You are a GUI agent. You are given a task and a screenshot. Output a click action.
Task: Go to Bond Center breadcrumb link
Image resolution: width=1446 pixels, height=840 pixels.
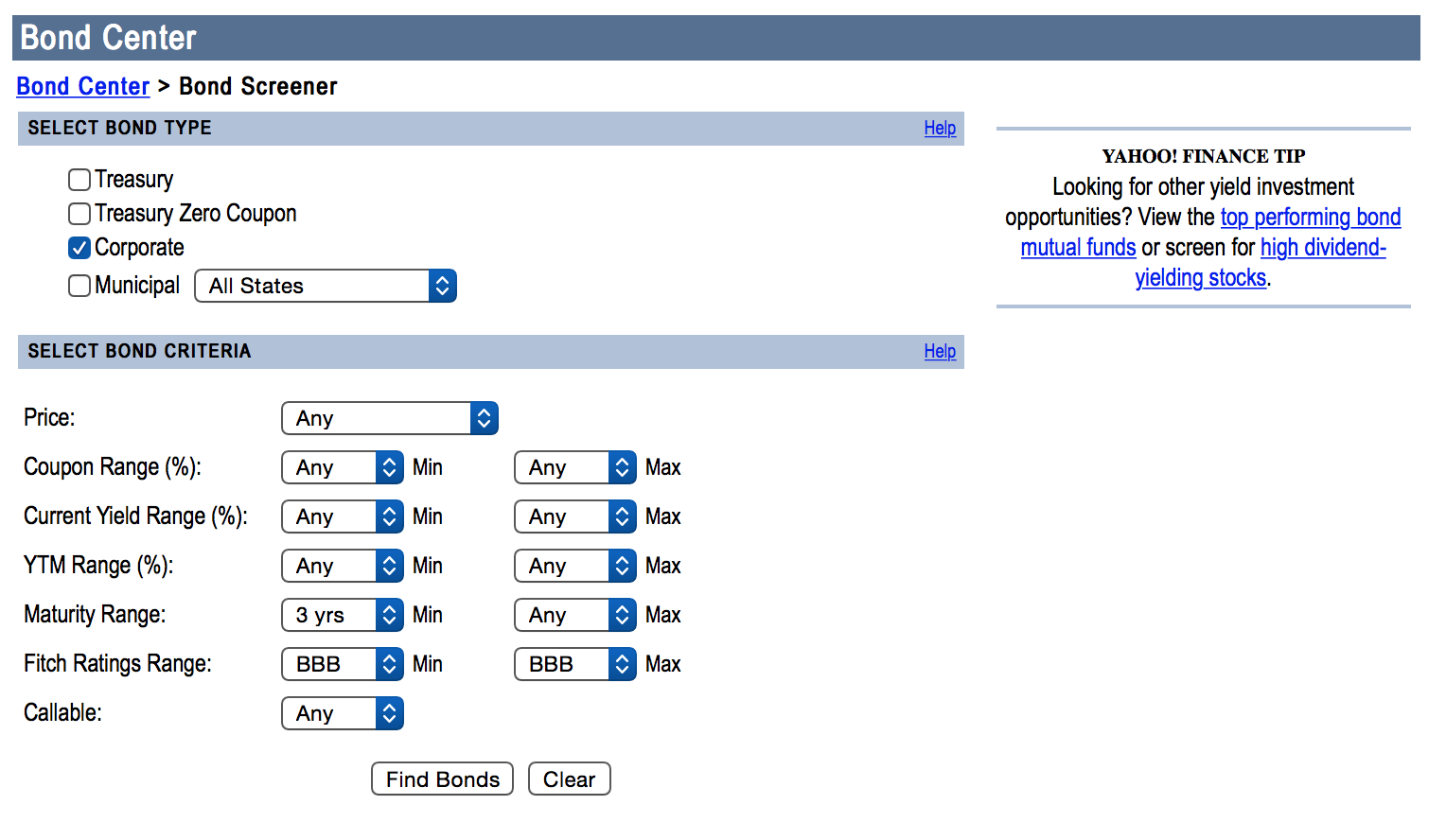tap(83, 86)
